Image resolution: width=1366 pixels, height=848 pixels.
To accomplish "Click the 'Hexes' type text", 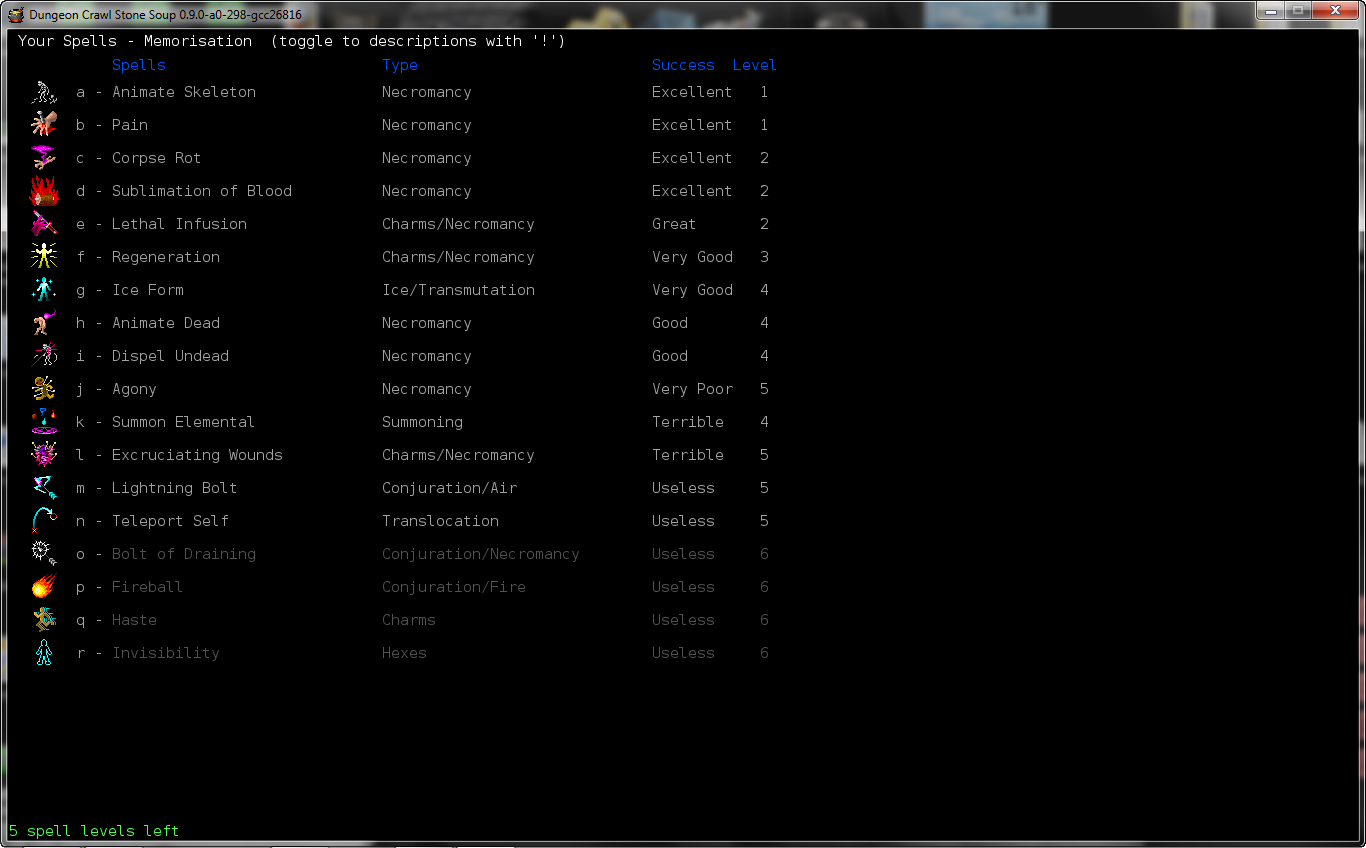I will 405,653.
